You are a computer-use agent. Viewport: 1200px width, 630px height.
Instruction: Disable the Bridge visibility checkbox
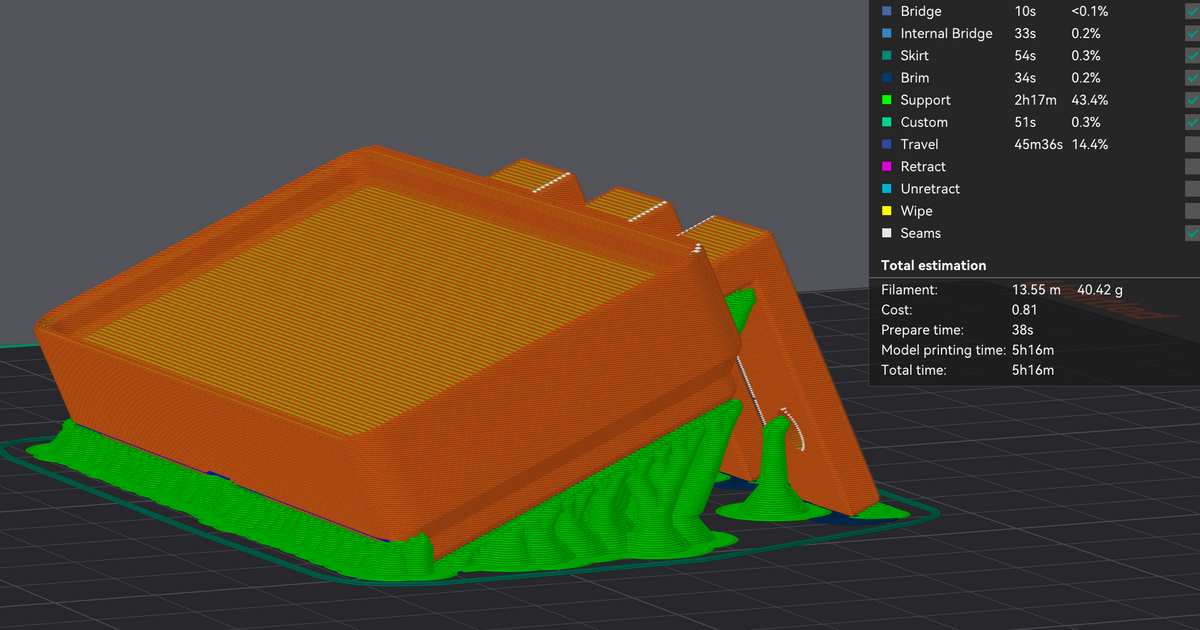1192,12
